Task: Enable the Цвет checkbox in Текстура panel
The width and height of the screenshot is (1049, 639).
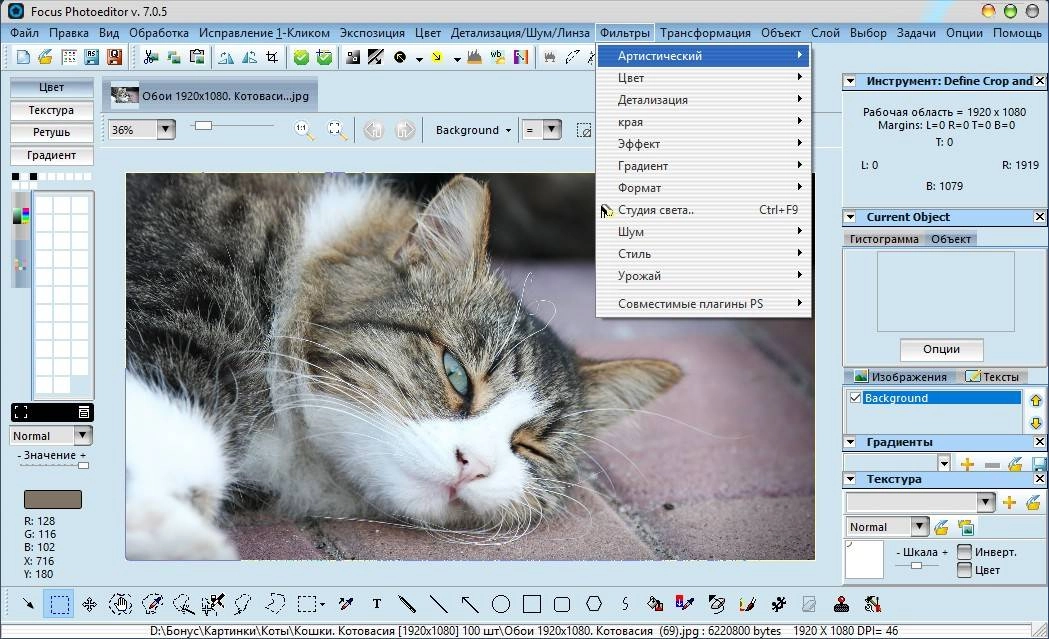Action: (x=964, y=569)
